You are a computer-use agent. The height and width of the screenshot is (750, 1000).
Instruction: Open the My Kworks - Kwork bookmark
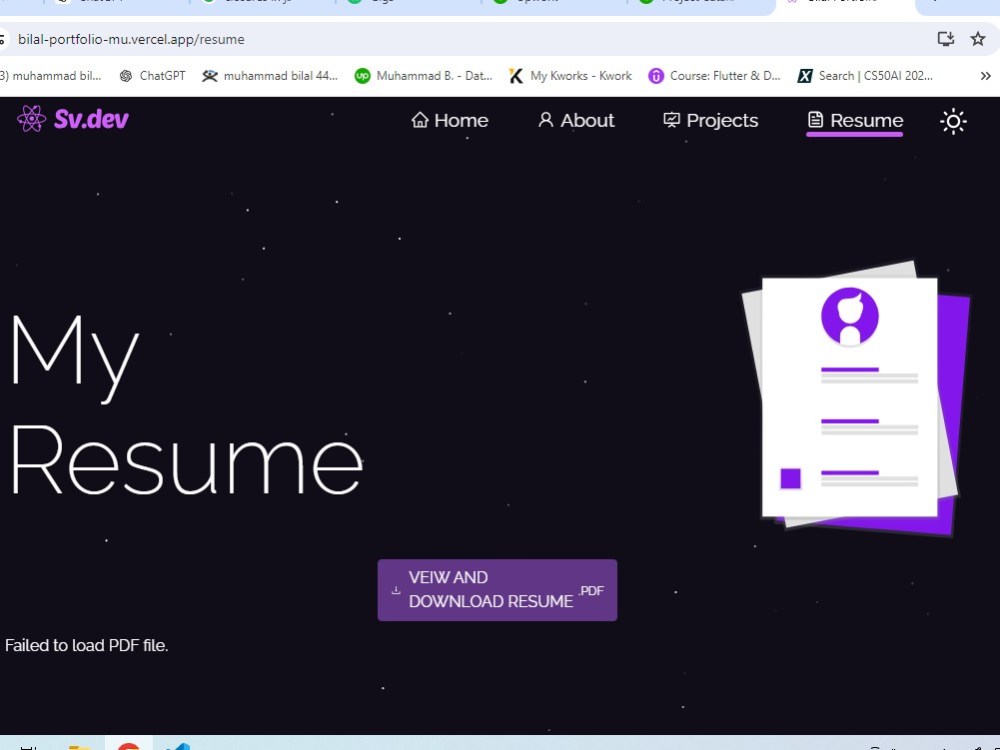point(570,76)
